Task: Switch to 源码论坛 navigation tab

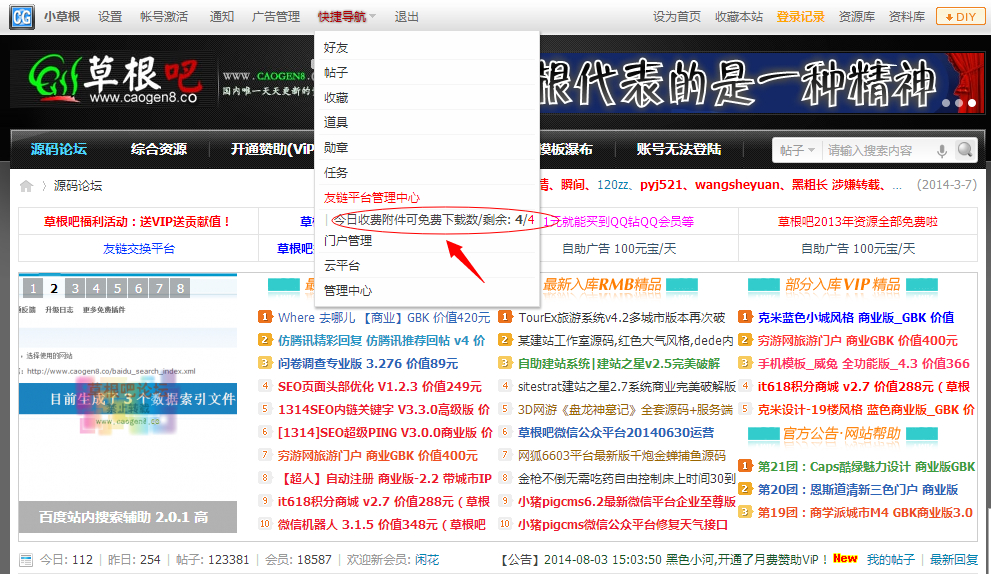Action: [x=59, y=149]
